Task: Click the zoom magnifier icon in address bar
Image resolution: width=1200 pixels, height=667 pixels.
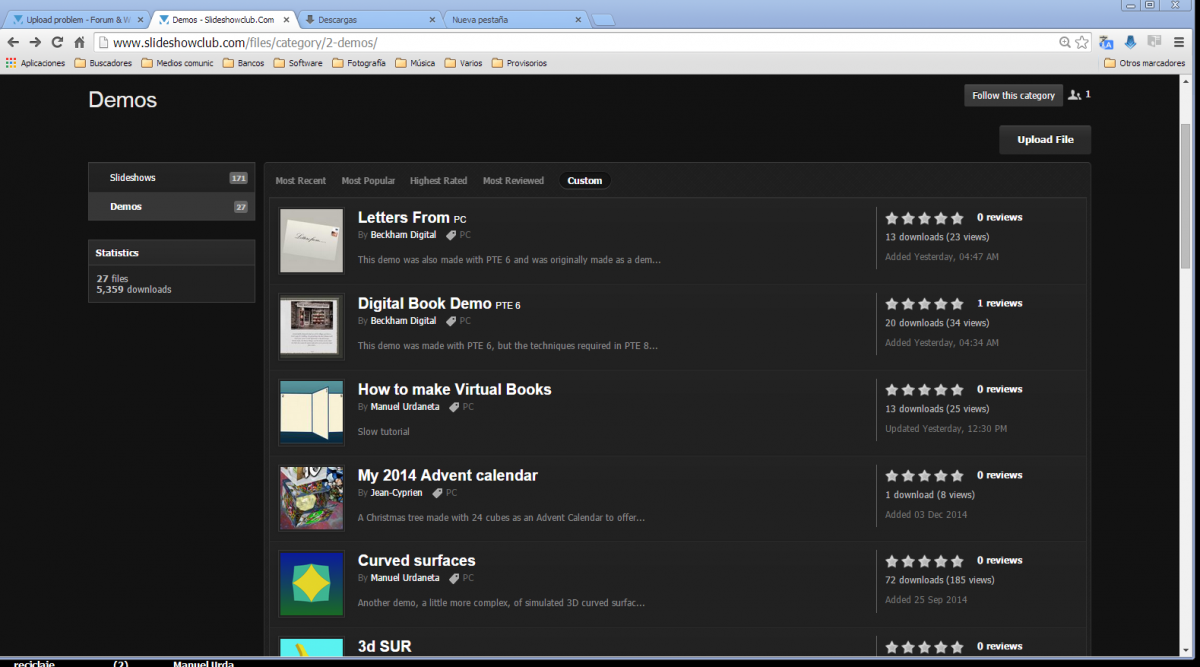Action: pos(1065,42)
